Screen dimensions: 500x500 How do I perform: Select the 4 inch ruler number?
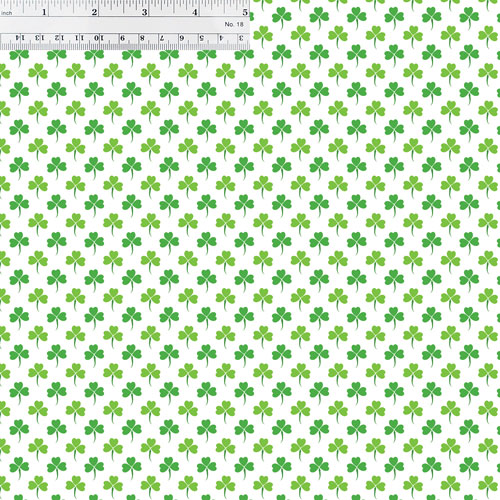[195, 12]
